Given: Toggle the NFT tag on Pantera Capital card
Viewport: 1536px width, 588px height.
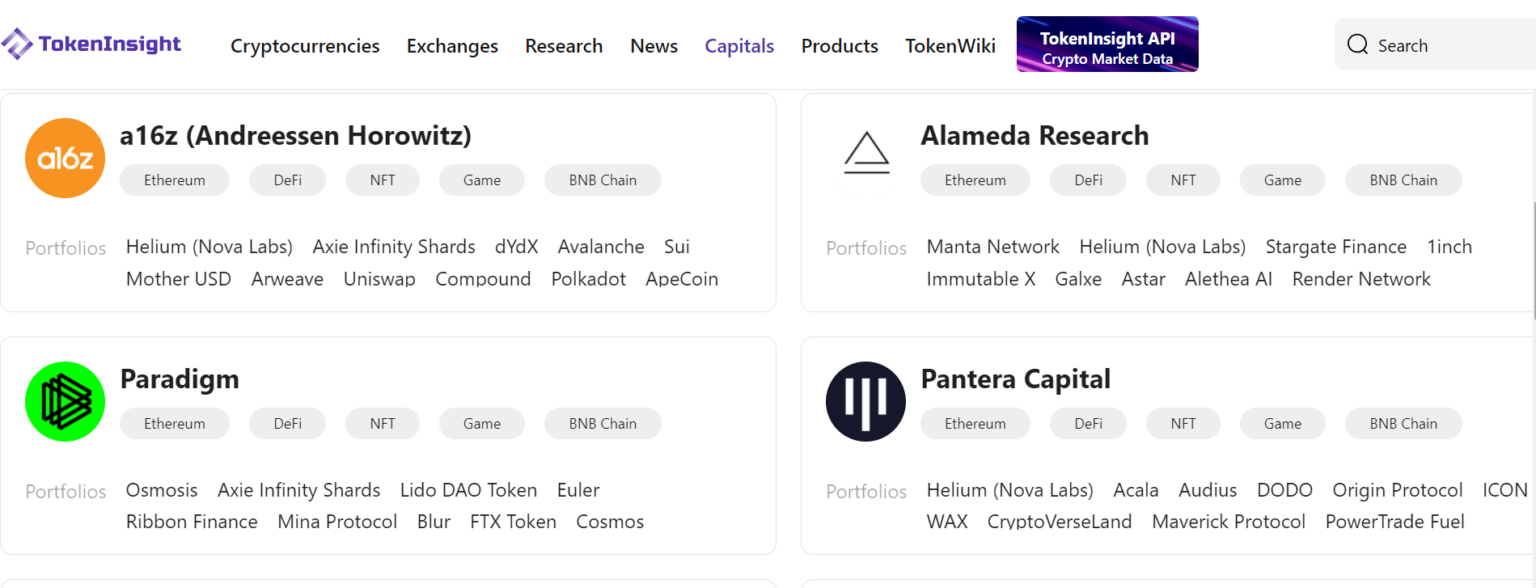Looking at the screenshot, I should tap(1183, 423).
